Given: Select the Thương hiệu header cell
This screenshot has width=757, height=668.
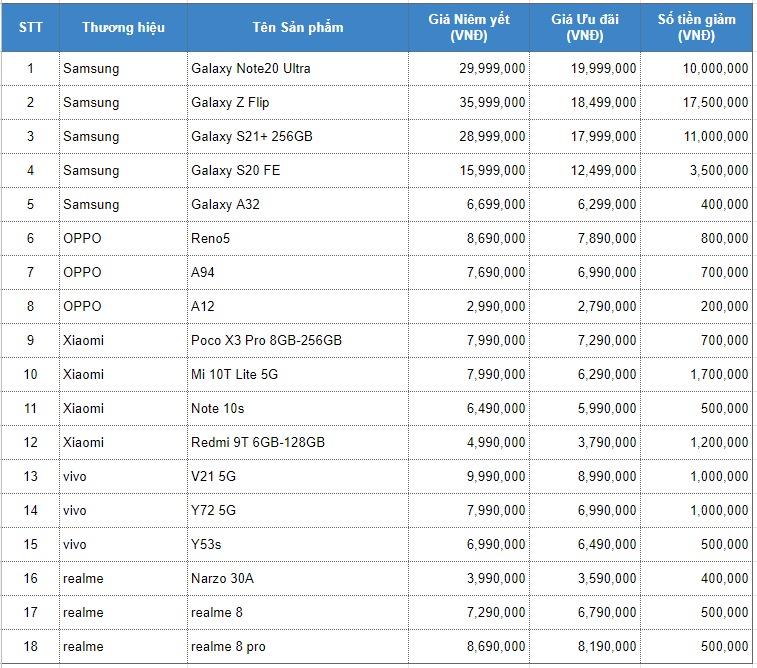Looking at the screenshot, I should [x=123, y=28].
